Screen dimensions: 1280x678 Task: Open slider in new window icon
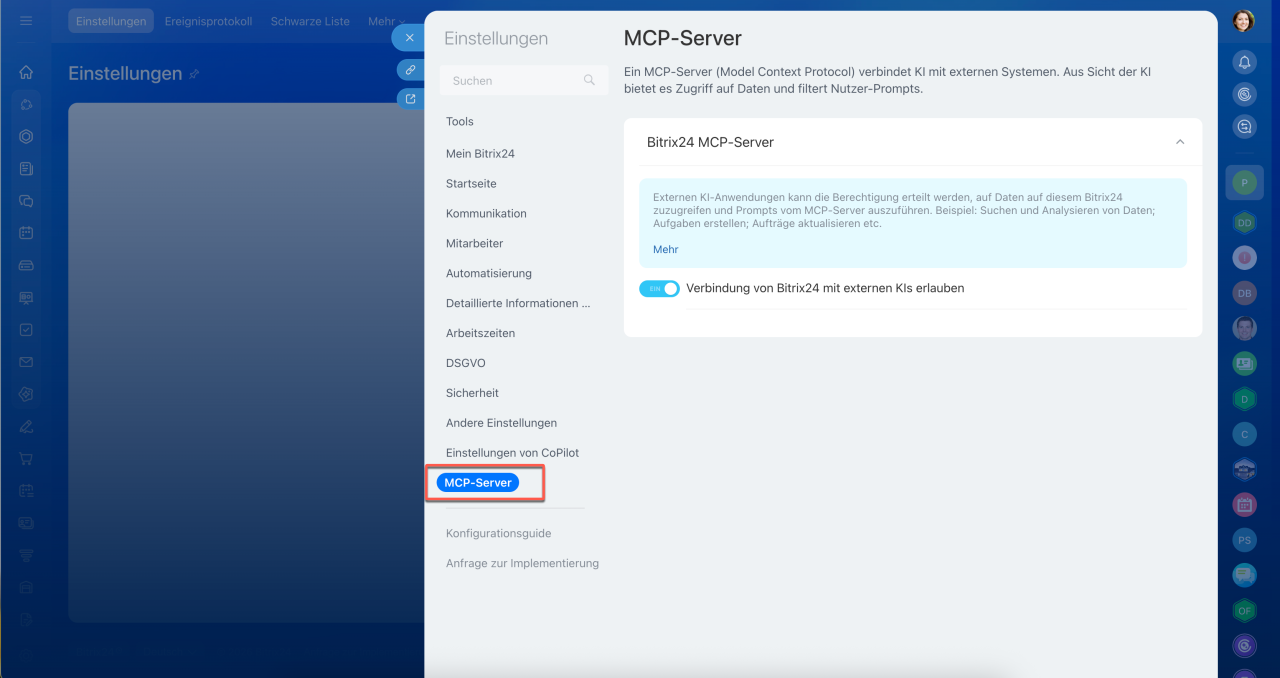[410, 99]
